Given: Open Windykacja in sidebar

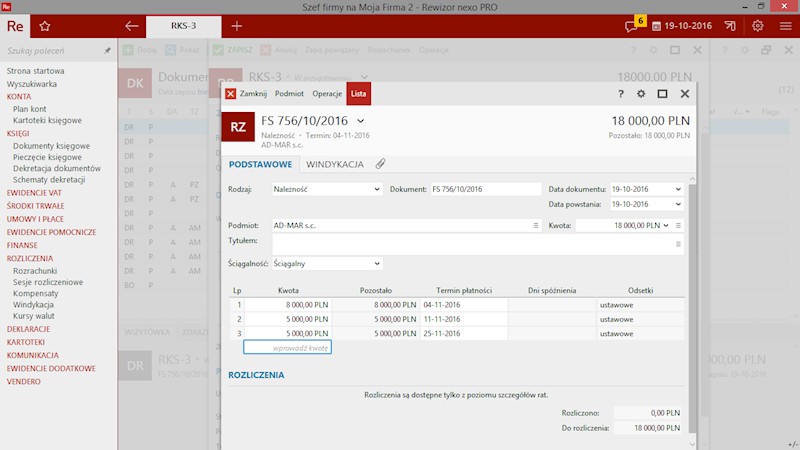Looking at the screenshot, I should tap(33, 305).
